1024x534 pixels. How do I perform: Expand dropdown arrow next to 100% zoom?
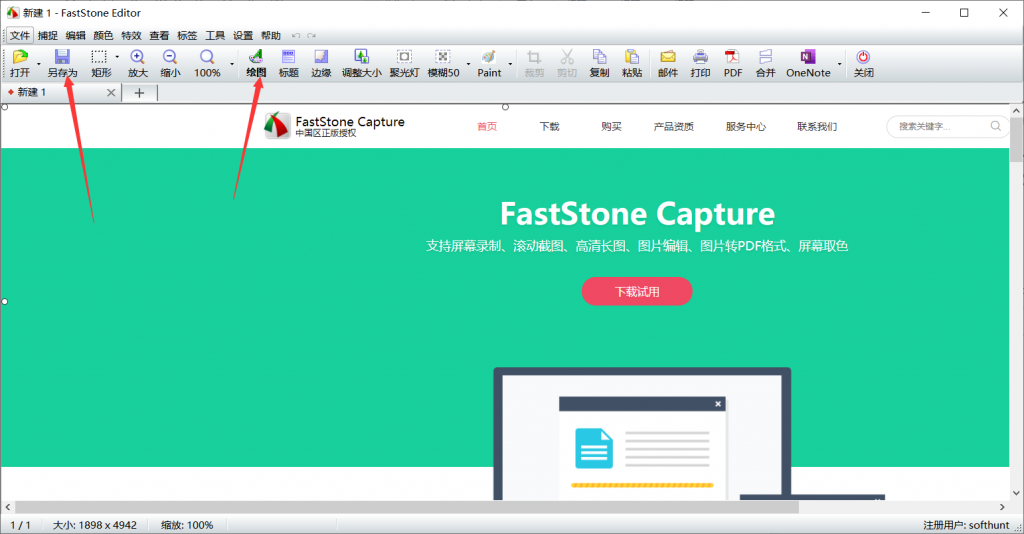coord(232,64)
